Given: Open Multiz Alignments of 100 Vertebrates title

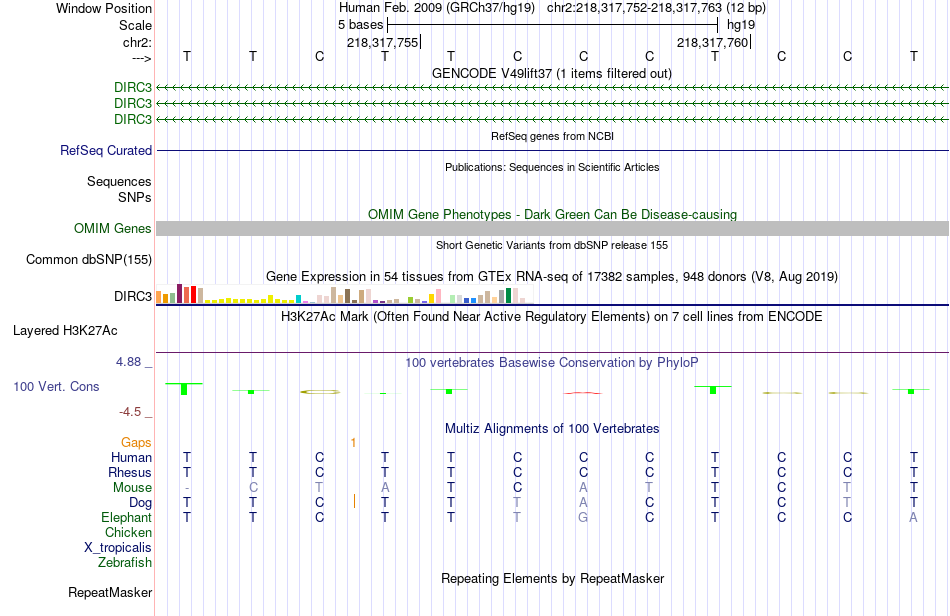Looking at the screenshot, I should pos(552,429).
